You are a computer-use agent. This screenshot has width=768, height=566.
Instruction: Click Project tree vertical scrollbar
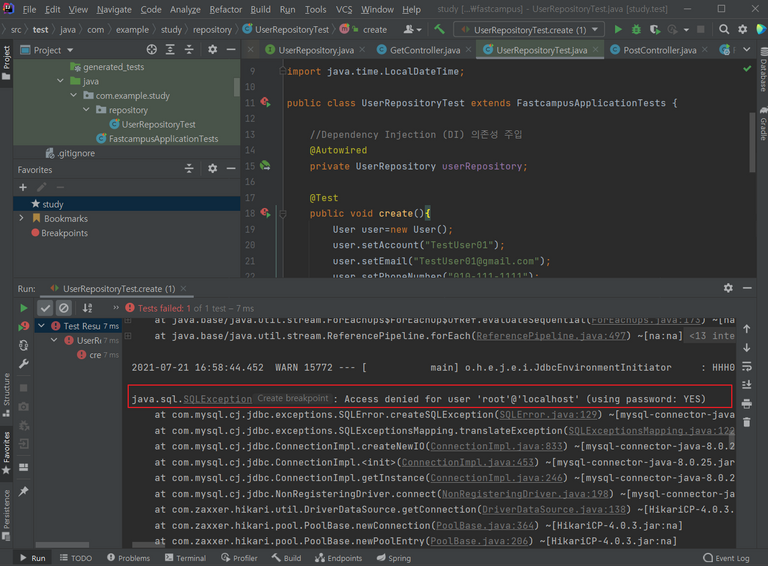[x=236, y=87]
